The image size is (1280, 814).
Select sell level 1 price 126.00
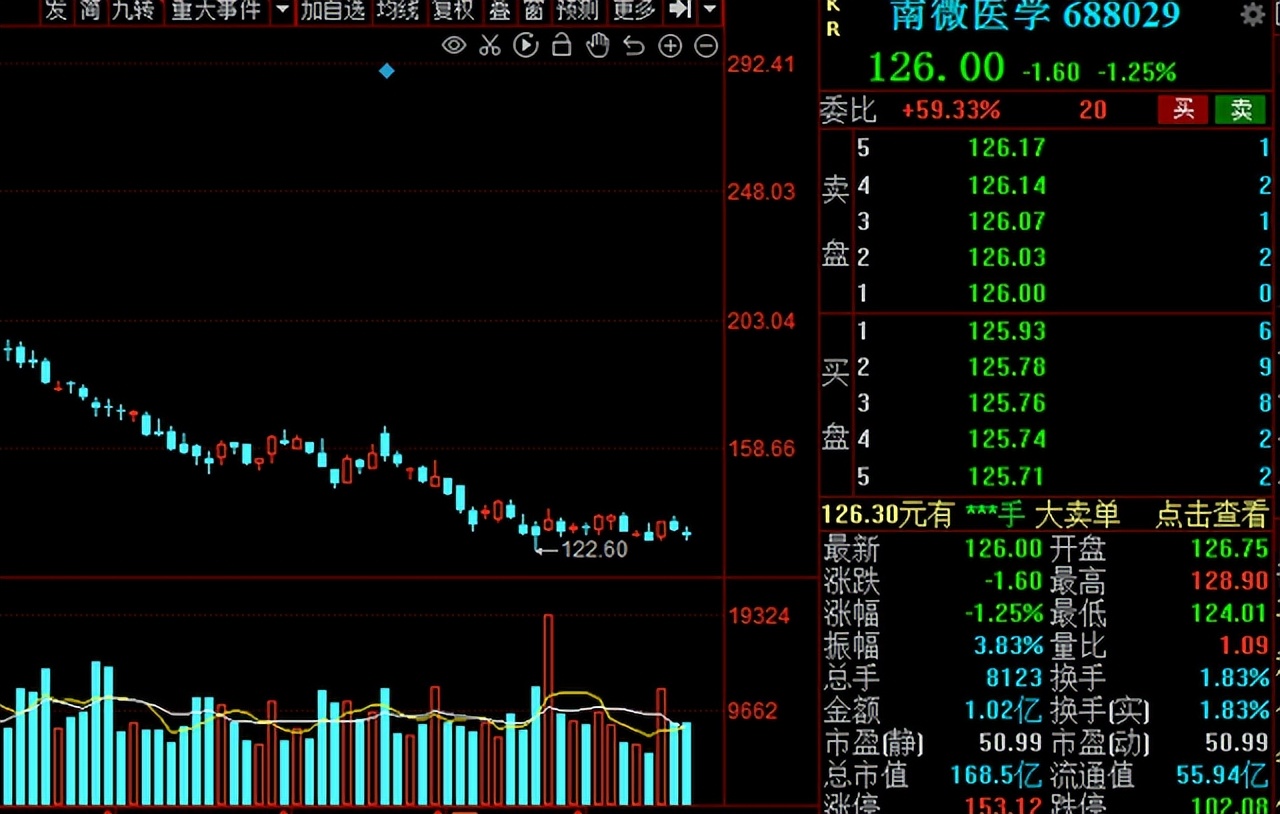(x=1006, y=293)
